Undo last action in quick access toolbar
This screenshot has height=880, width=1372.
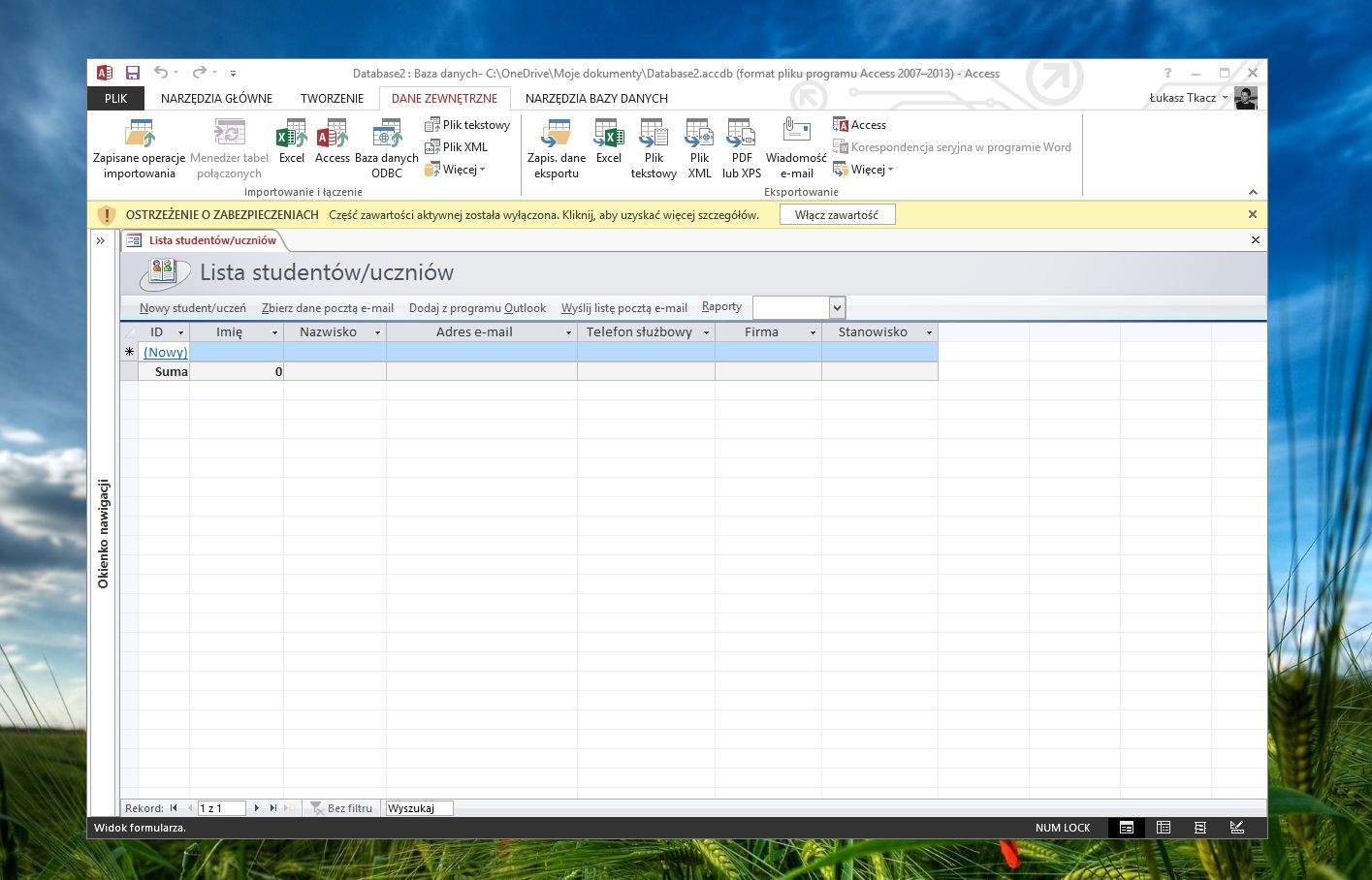click(x=161, y=73)
